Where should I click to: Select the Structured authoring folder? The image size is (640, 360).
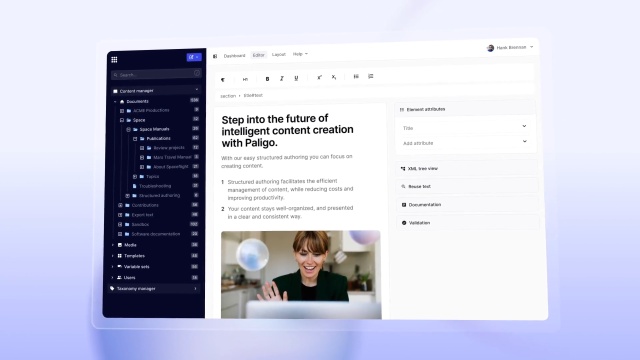pyautogui.click(x=159, y=195)
